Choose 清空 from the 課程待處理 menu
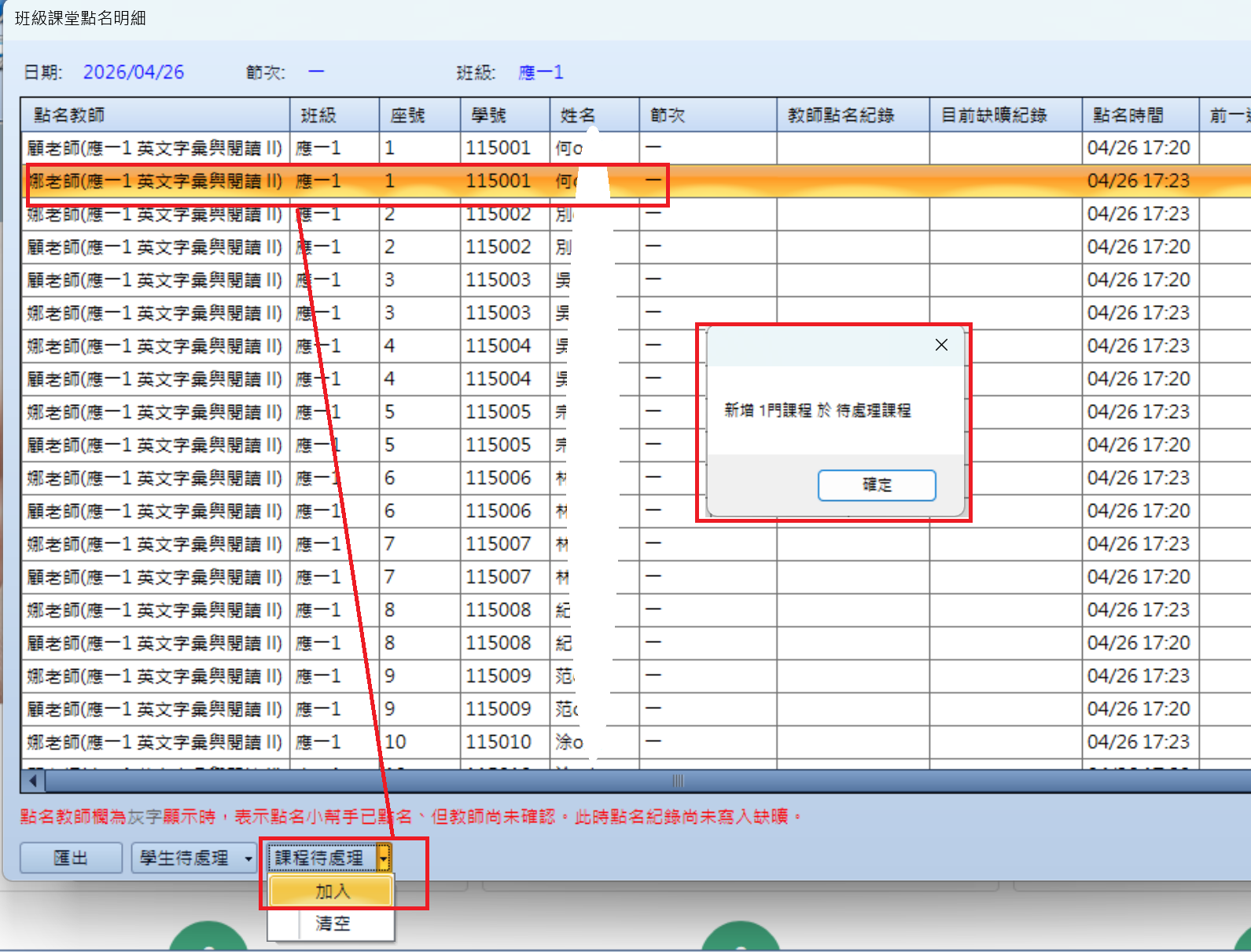The image size is (1251, 952). click(331, 924)
